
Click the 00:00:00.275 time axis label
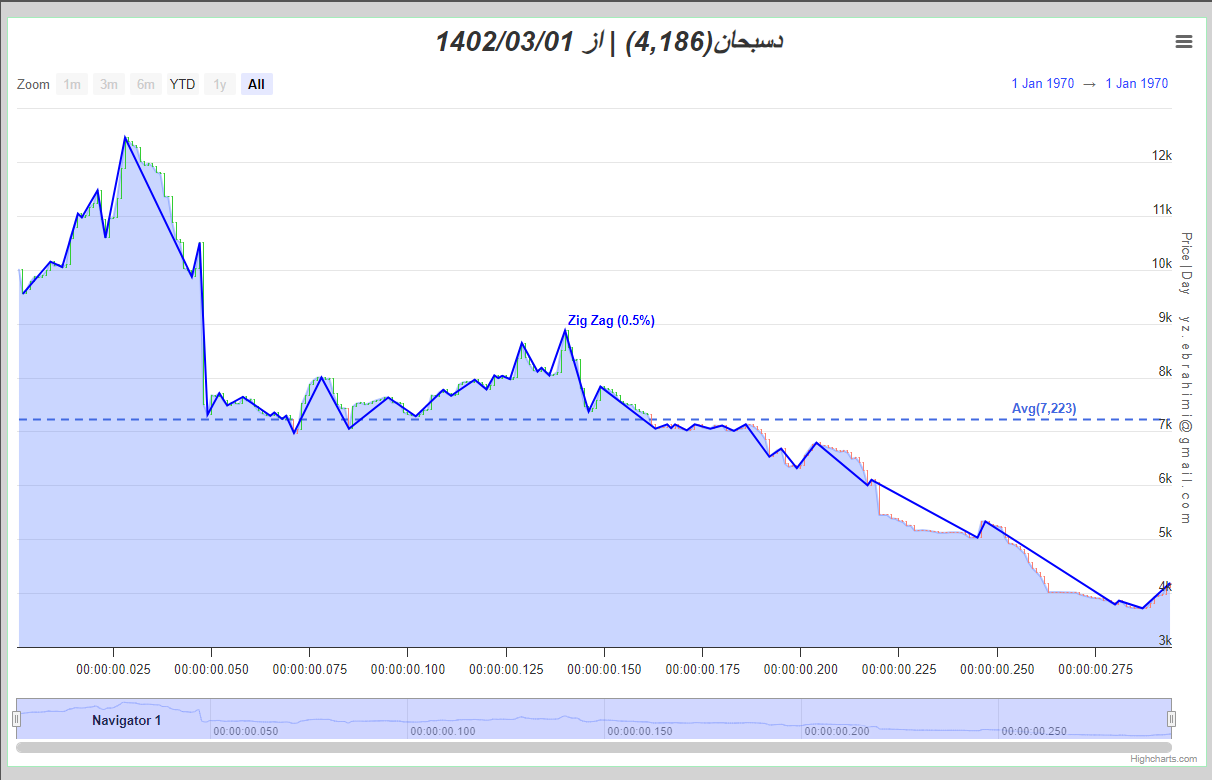pyautogui.click(x=1096, y=669)
